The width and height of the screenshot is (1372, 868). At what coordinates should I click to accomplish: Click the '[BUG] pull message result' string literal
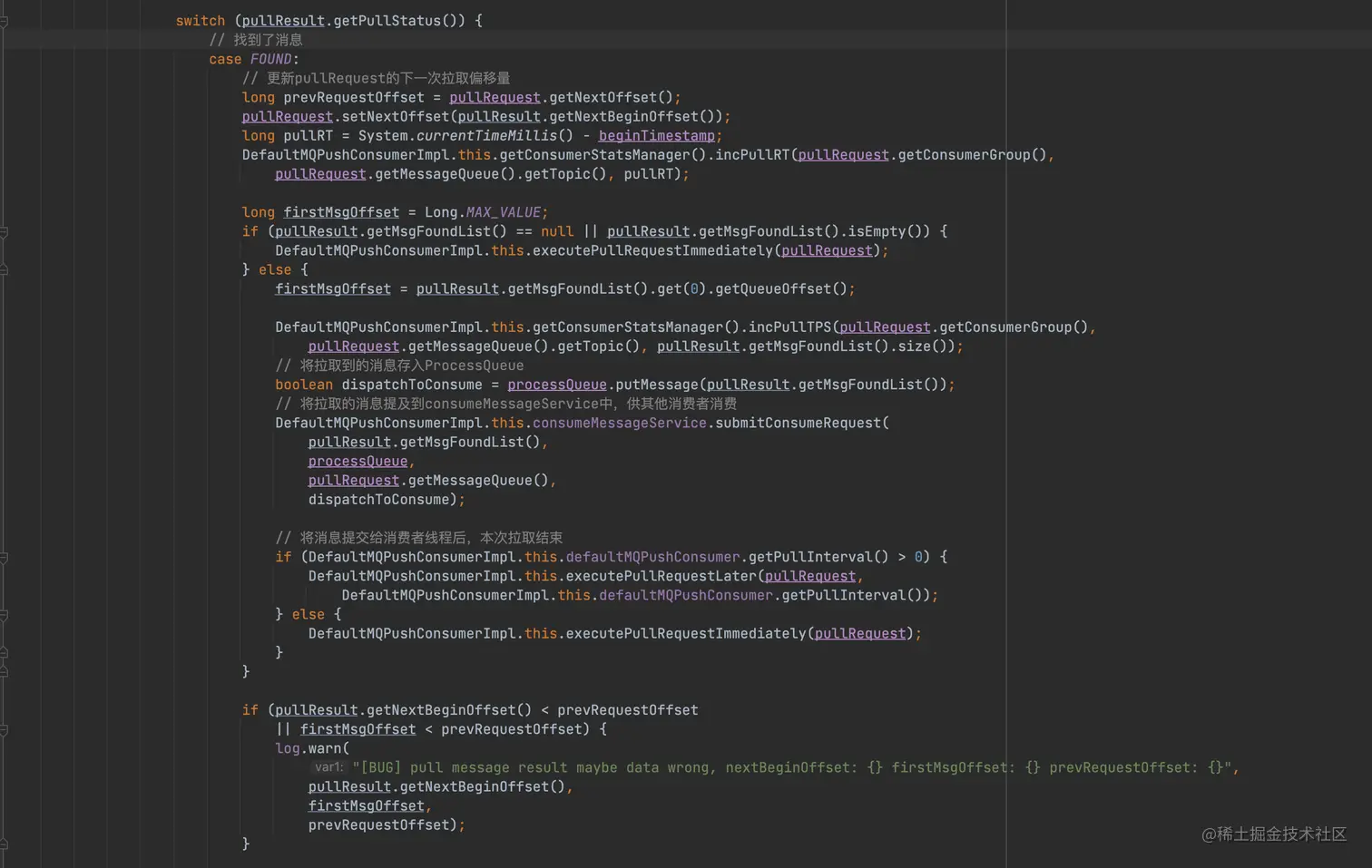(x=792, y=767)
